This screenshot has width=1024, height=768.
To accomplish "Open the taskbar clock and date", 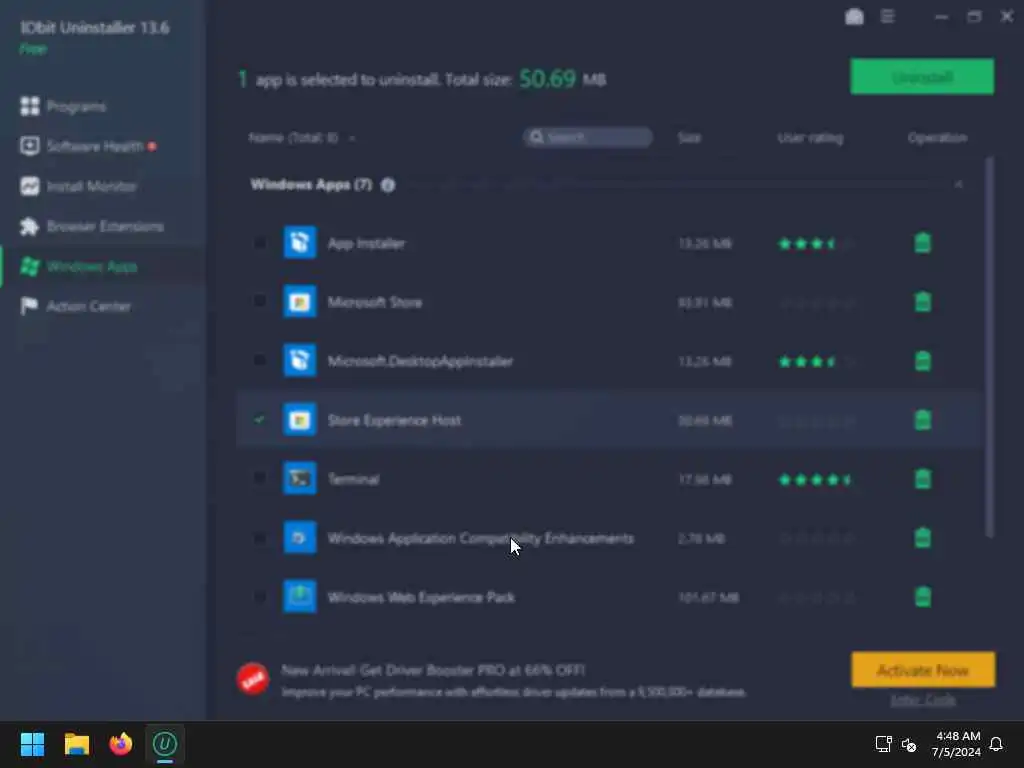I will click(x=957, y=744).
